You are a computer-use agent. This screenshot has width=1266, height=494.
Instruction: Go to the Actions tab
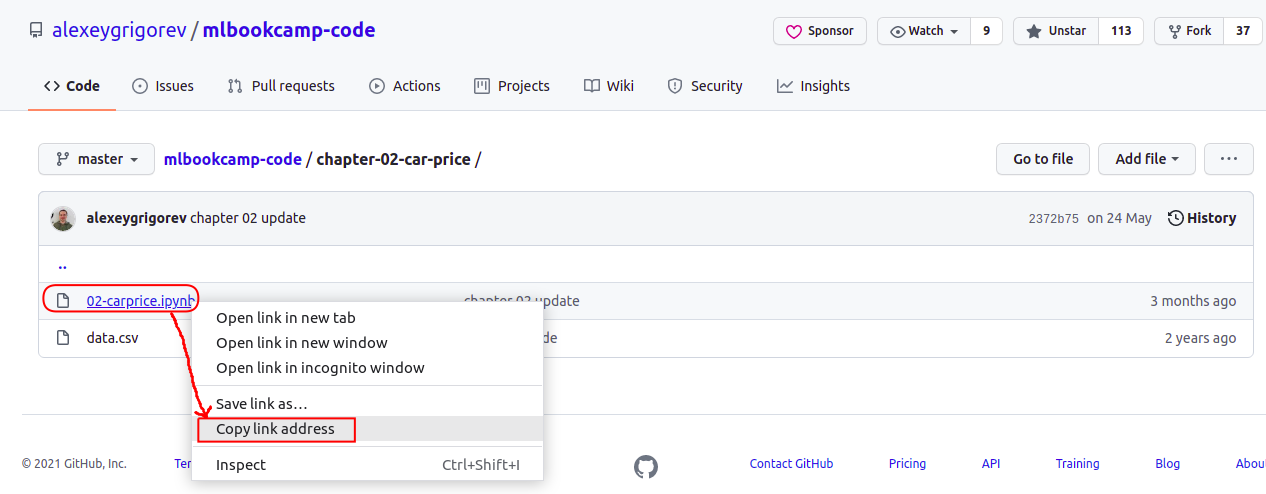pos(405,86)
